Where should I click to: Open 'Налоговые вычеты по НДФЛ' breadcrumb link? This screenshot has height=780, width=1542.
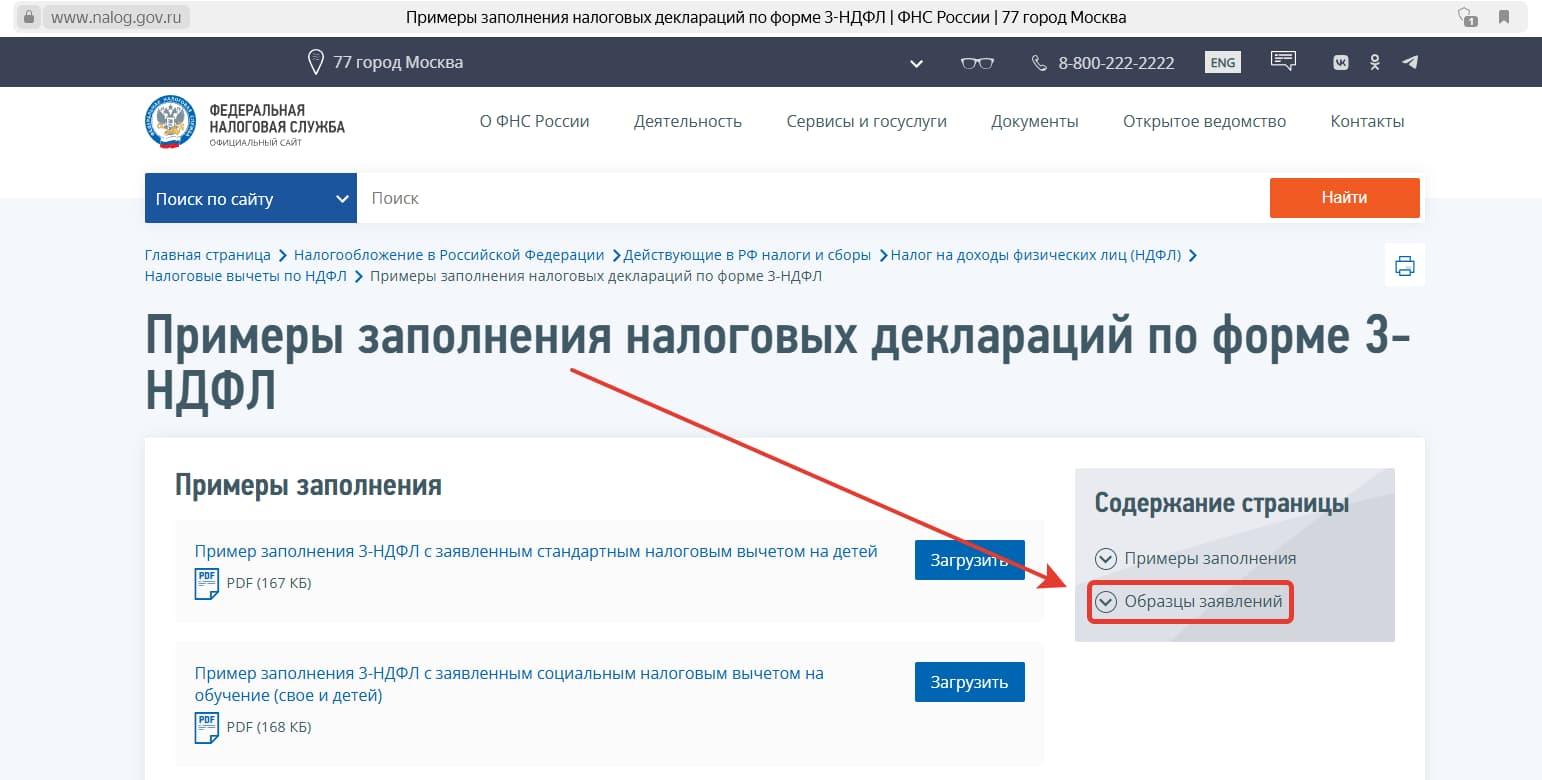pos(245,276)
